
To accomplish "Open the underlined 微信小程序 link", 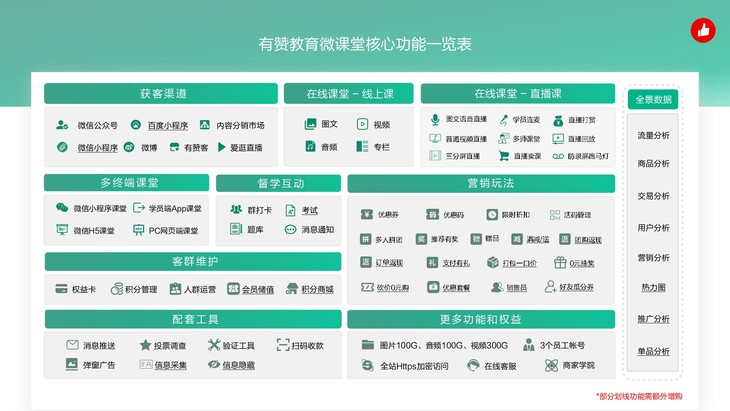I will click(97, 148).
